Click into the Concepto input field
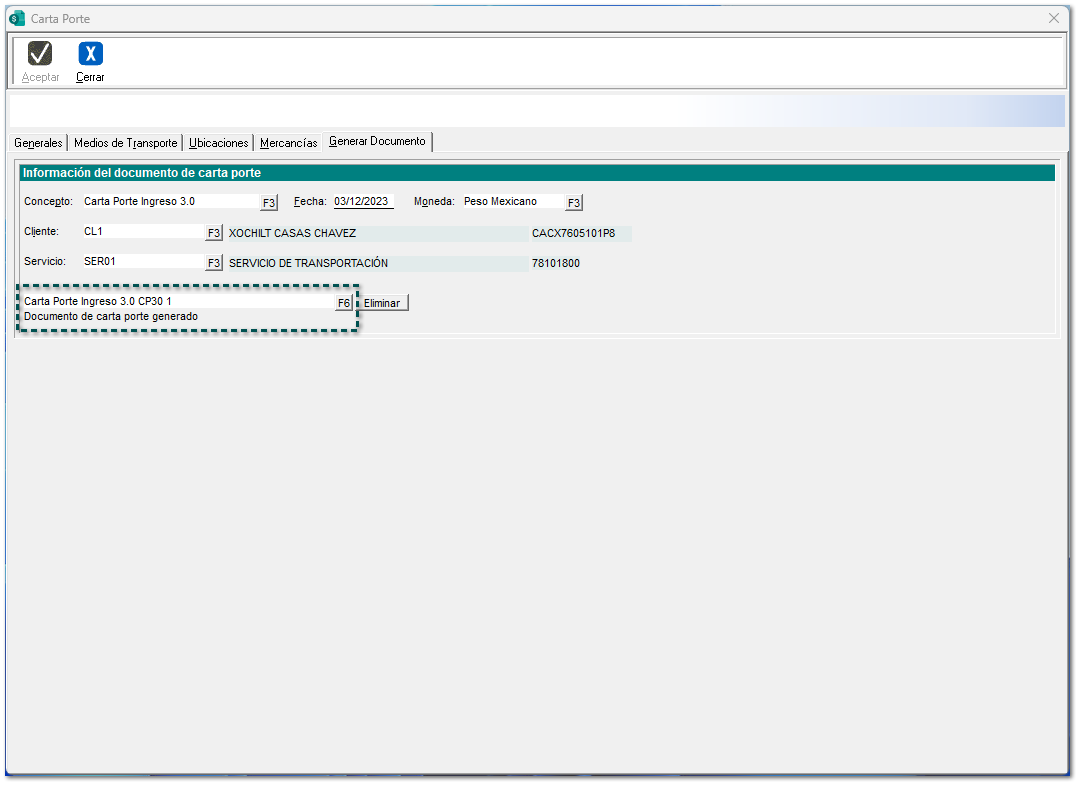The height and width of the screenshot is (785, 1079). (168, 201)
